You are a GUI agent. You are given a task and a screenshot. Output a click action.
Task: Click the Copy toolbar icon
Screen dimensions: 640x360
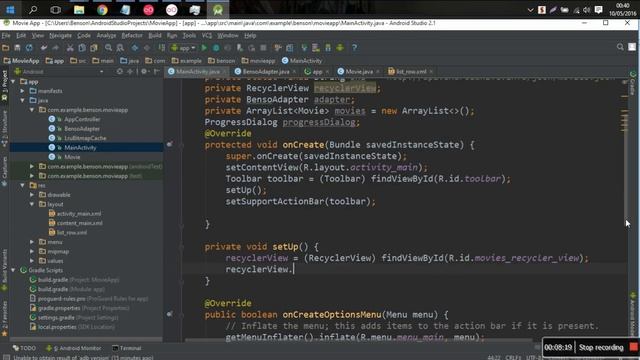click(x=82, y=48)
